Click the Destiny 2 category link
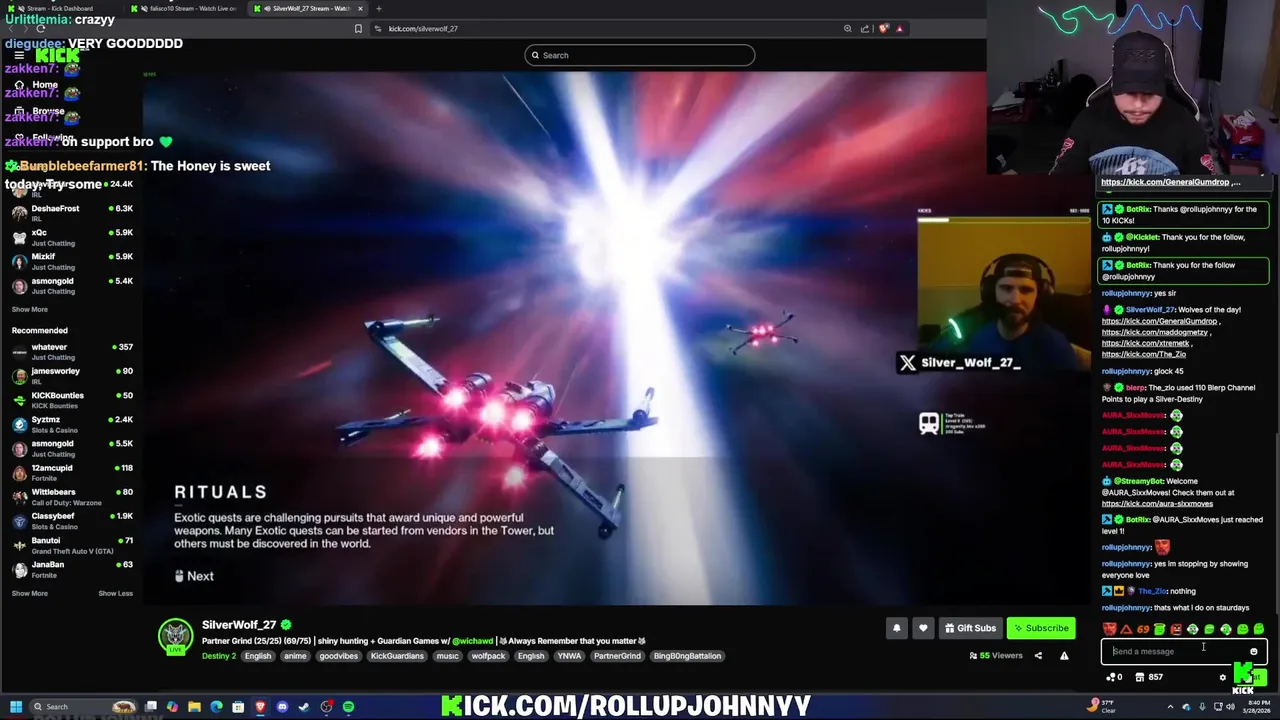 pos(219,656)
